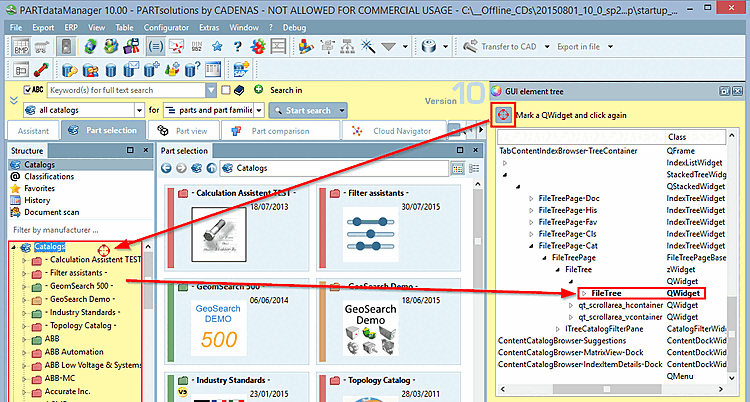Screen dimensions: 750x402
Task: Open the Export in file dropdown arrow
Action: [610, 46]
